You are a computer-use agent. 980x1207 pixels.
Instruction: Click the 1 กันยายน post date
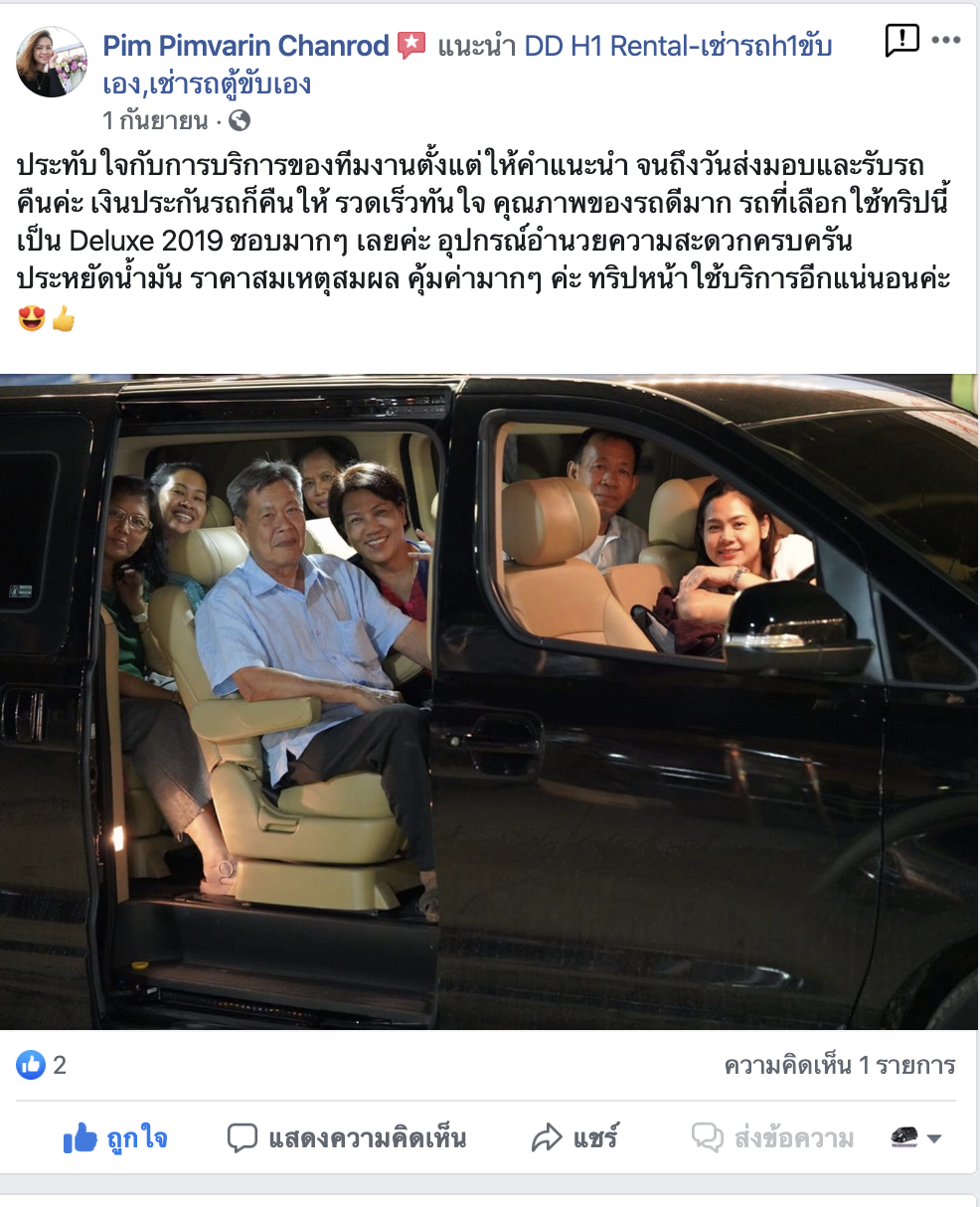[155, 121]
